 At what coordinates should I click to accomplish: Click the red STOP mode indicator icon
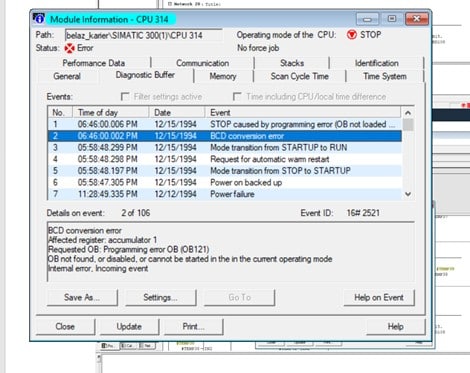coord(351,35)
